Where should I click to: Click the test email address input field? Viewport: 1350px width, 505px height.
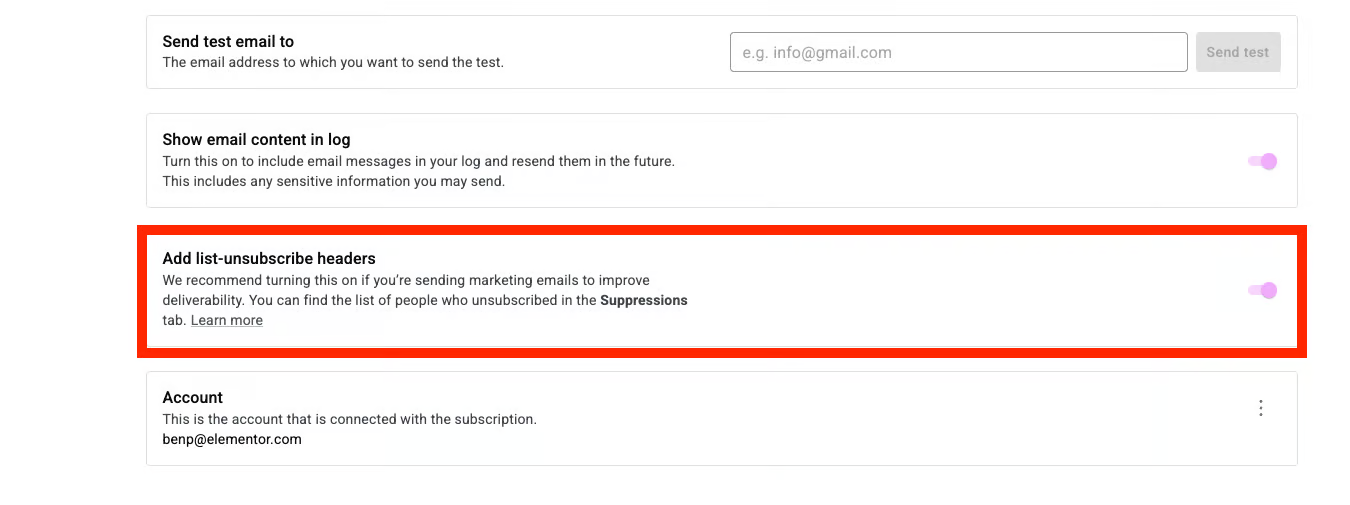point(958,52)
